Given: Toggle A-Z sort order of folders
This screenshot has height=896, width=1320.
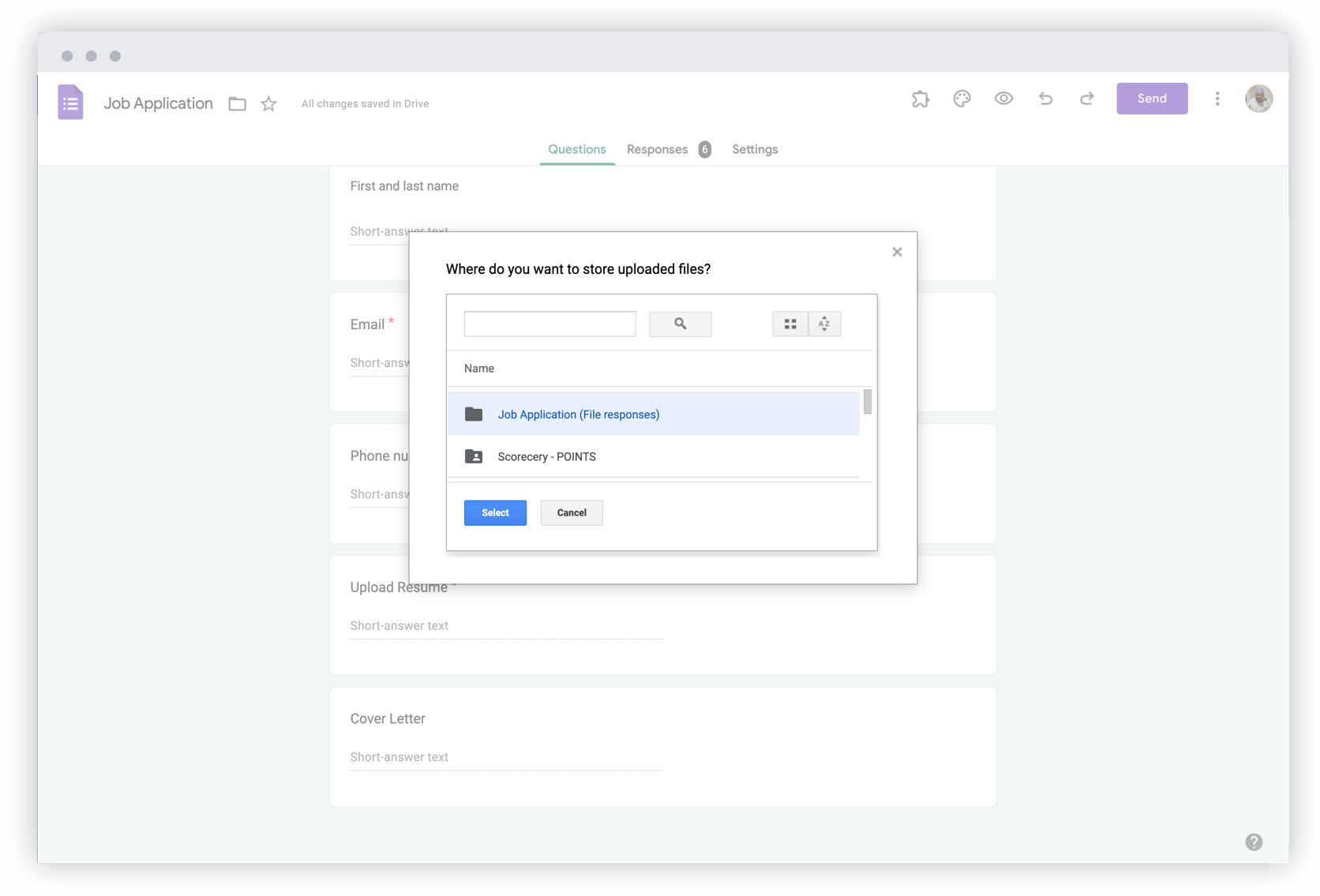Looking at the screenshot, I should (x=824, y=324).
